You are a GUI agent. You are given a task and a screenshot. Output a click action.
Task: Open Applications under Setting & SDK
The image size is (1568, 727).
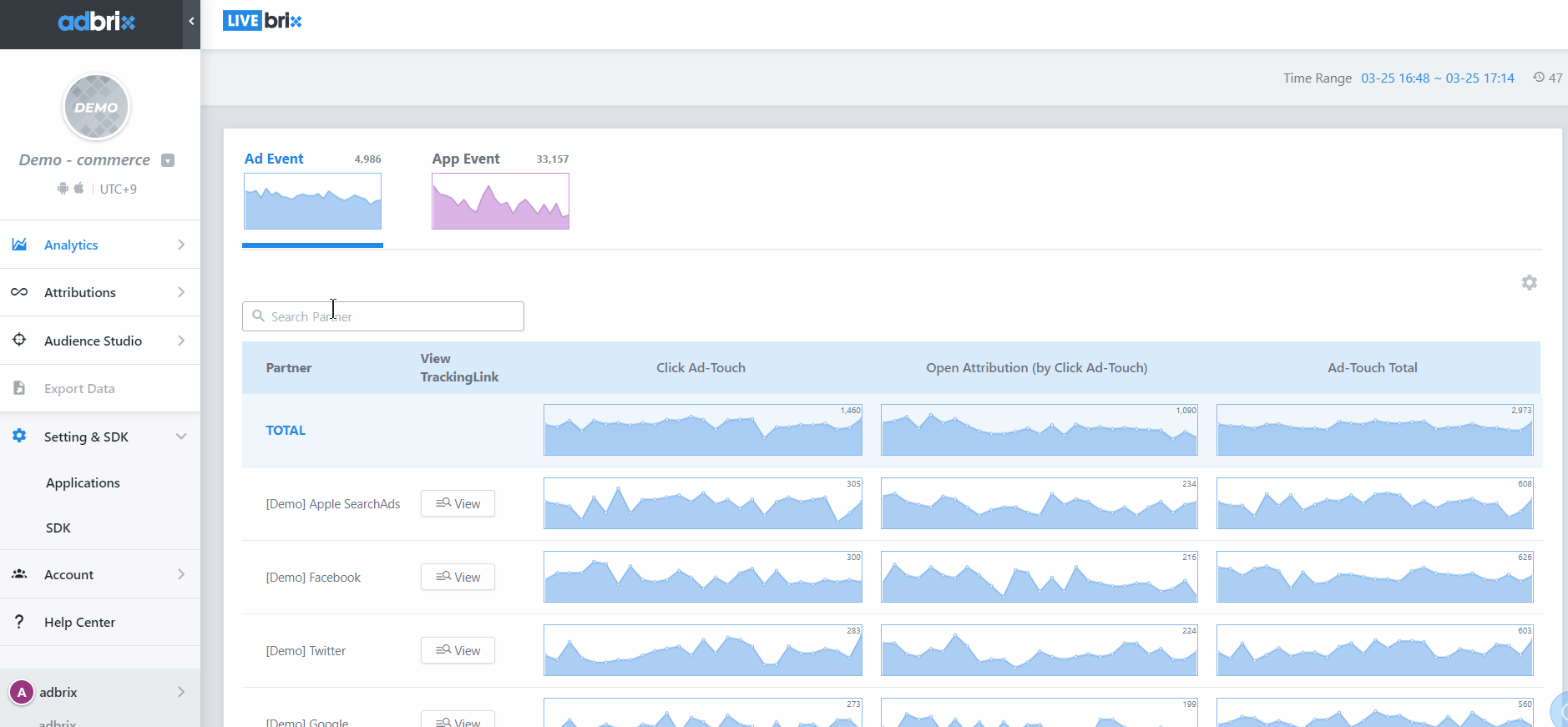point(83,482)
